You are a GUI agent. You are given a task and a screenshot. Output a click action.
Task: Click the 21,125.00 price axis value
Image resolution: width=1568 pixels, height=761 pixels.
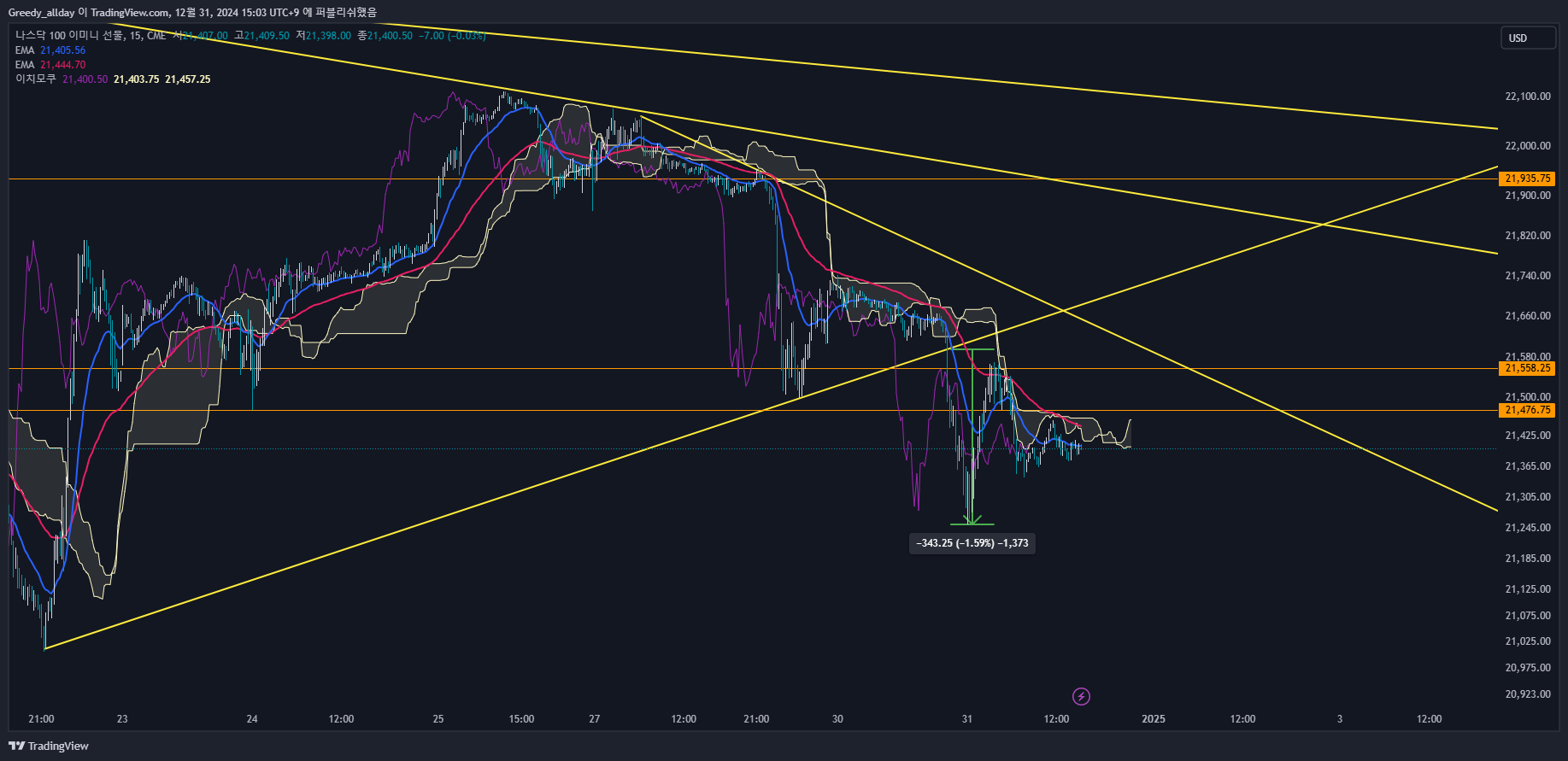pyautogui.click(x=1528, y=589)
